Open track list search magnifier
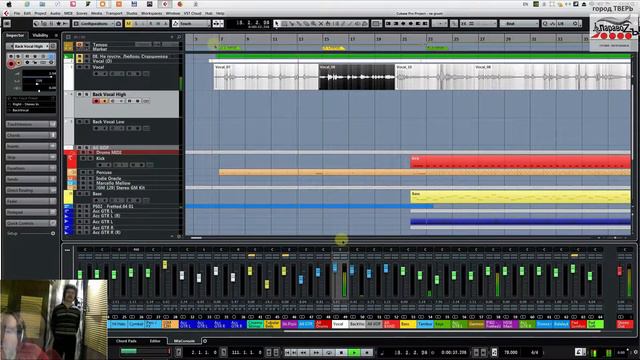640x360 pixels. tap(179, 37)
